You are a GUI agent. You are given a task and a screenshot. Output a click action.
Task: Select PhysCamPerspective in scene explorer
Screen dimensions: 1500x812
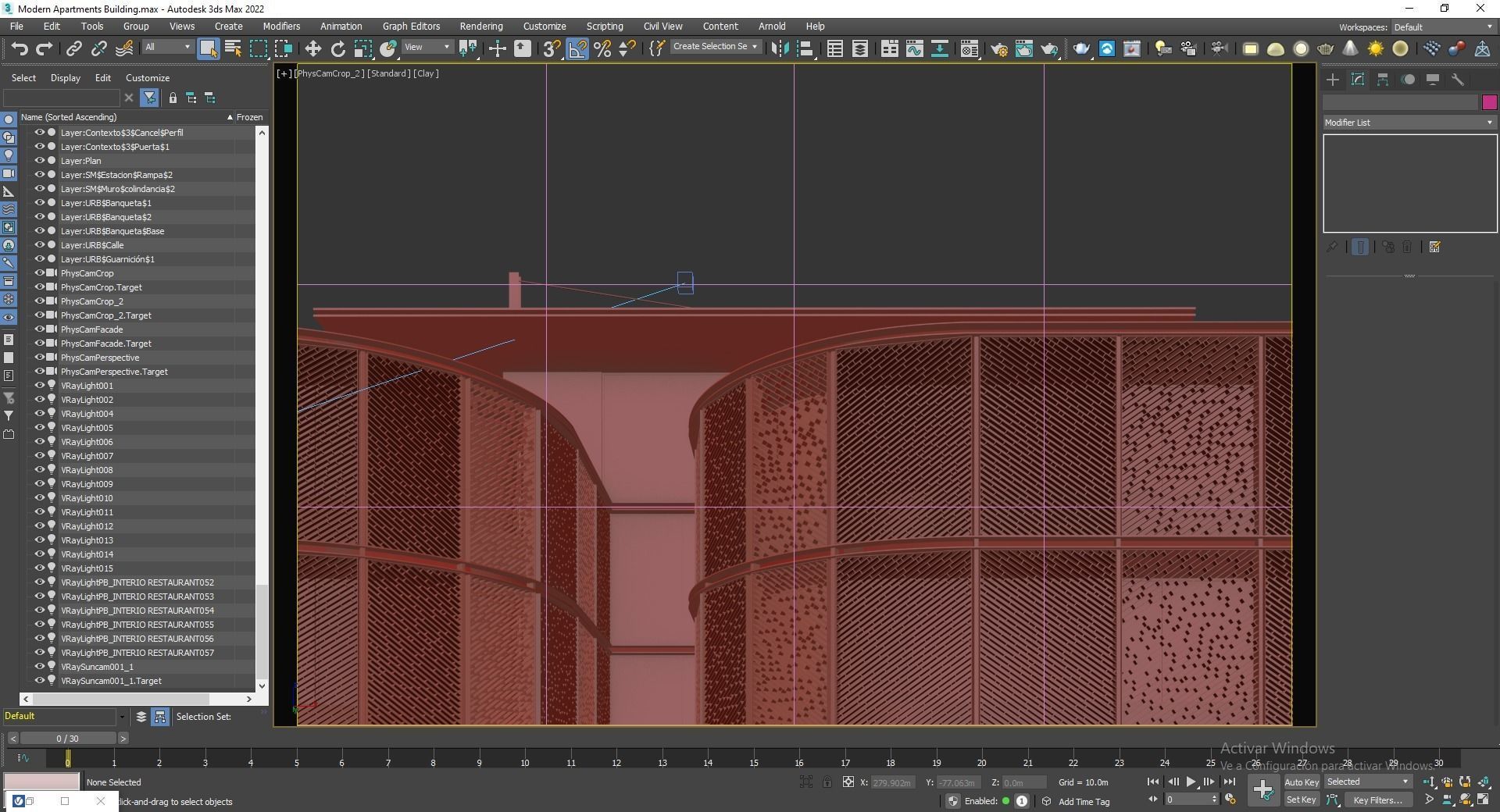pos(99,358)
